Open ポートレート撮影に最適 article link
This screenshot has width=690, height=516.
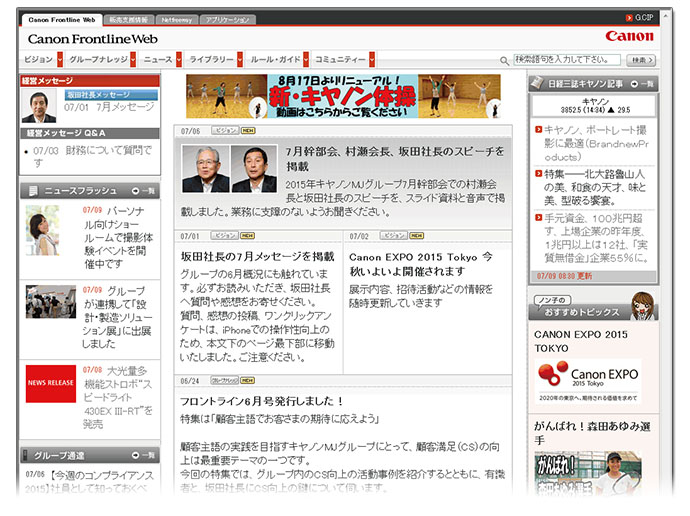596,143
